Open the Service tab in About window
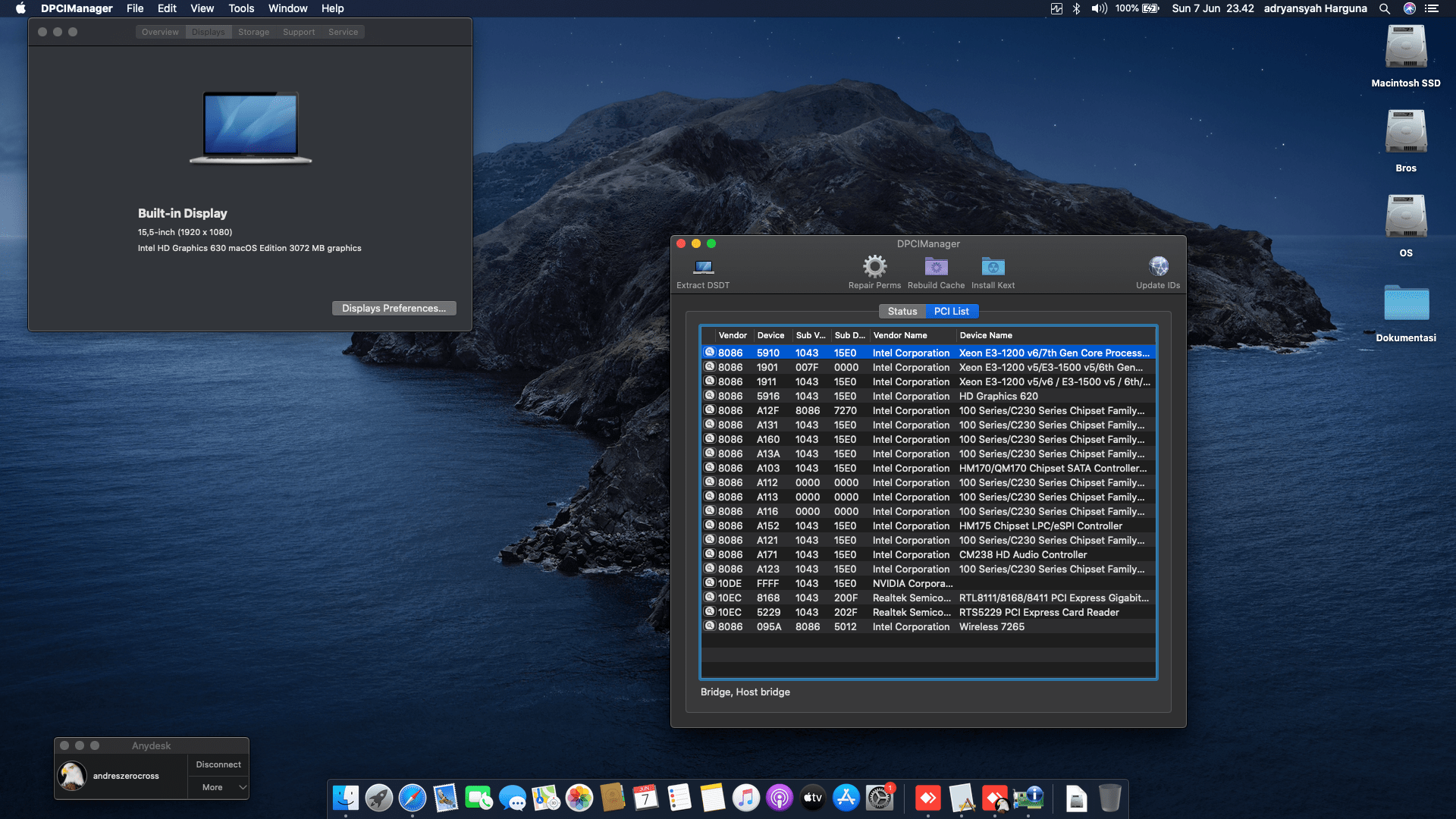The image size is (1456, 819). [343, 32]
